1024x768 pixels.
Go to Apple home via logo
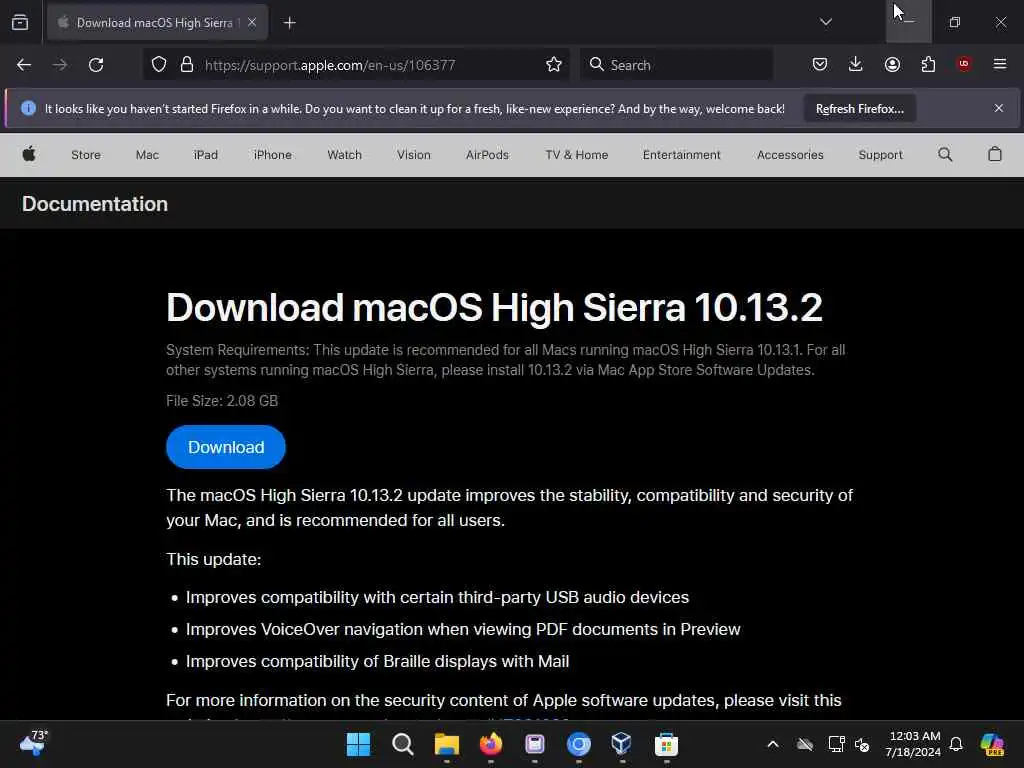point(29,155)
